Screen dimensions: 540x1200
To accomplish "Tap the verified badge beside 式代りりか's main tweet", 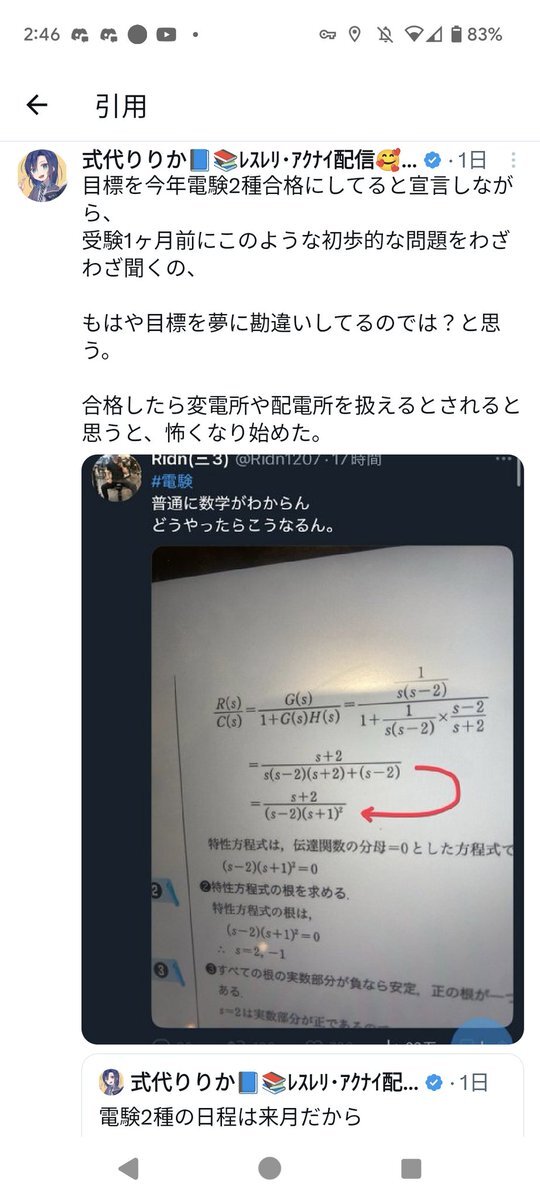I will (x=432, y=160).
